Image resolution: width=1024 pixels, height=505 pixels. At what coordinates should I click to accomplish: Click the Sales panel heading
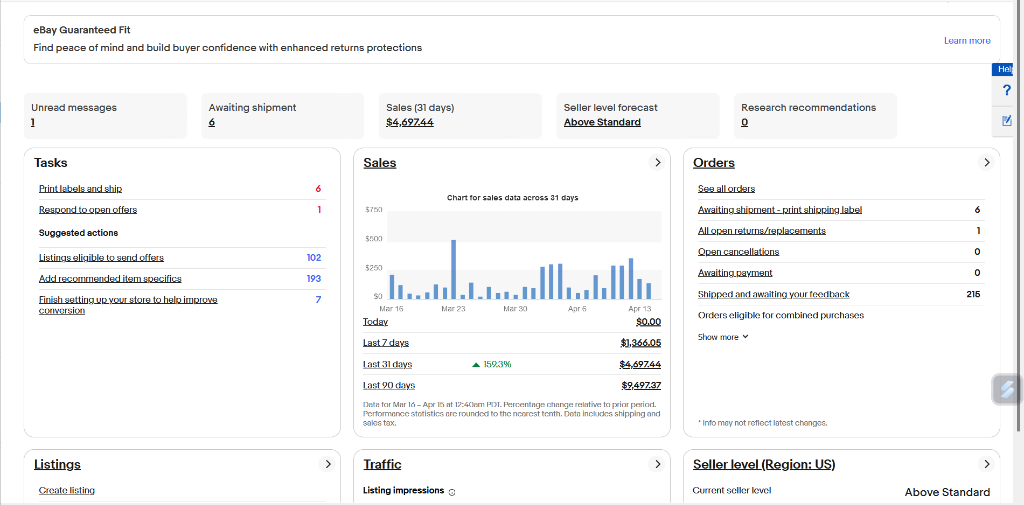tap(379, 163)
